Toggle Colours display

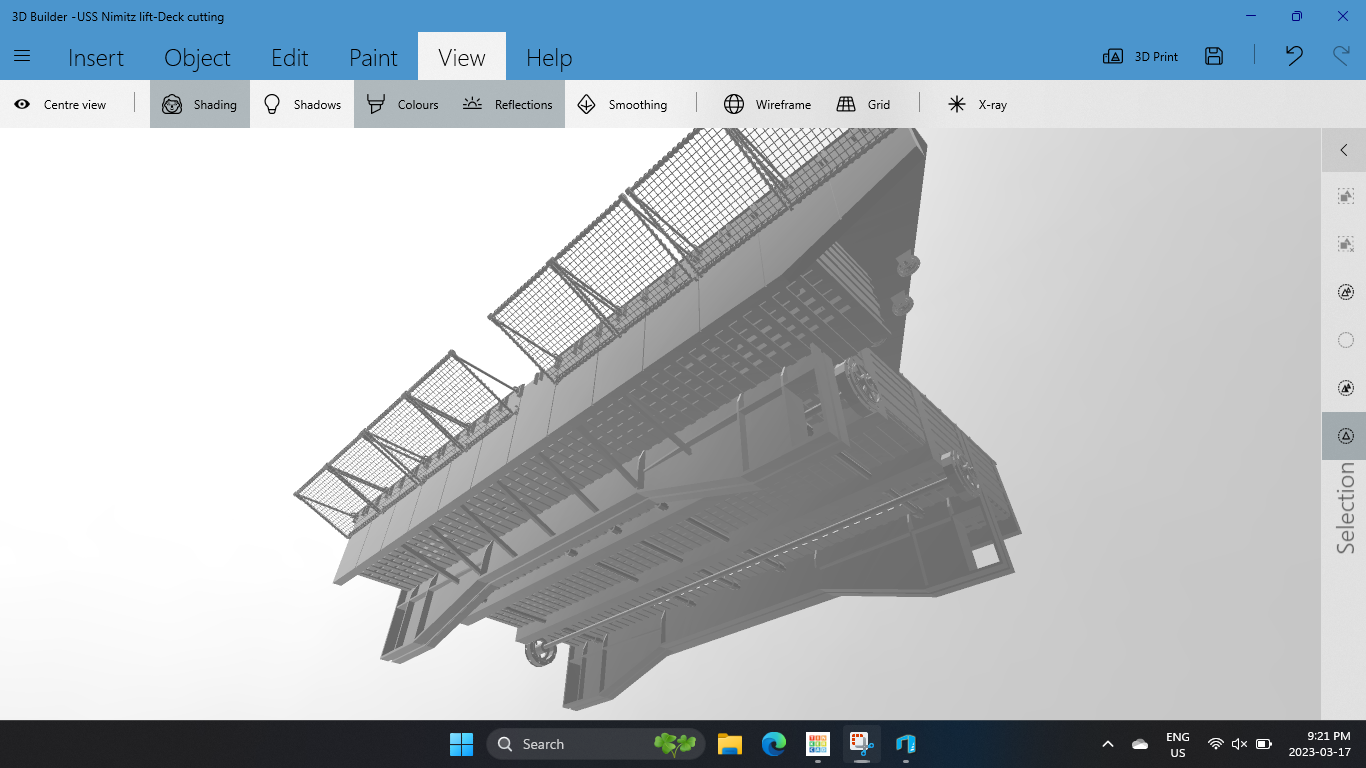pyautogui.click(x=403, y=104)
